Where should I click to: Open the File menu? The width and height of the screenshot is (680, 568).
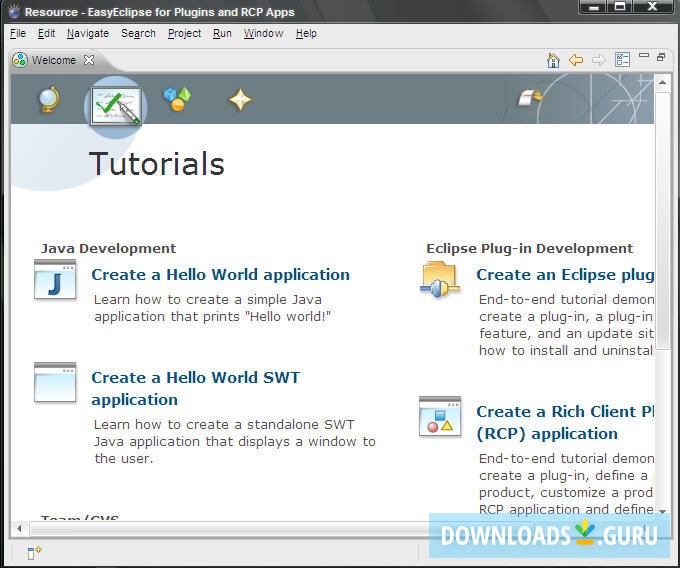(18, 33)
